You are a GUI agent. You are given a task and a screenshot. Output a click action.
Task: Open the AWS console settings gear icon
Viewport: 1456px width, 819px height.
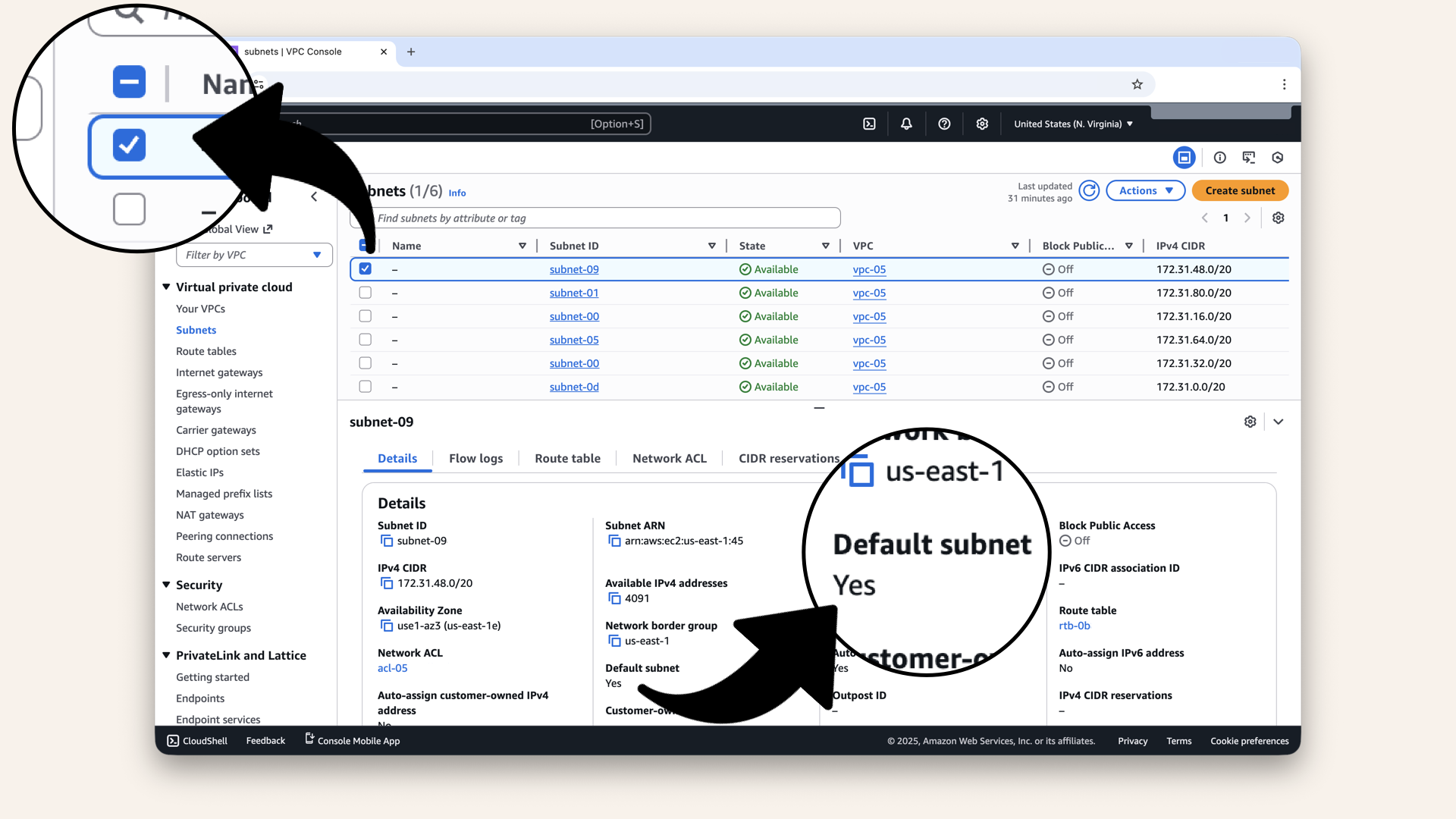point(982,124)
